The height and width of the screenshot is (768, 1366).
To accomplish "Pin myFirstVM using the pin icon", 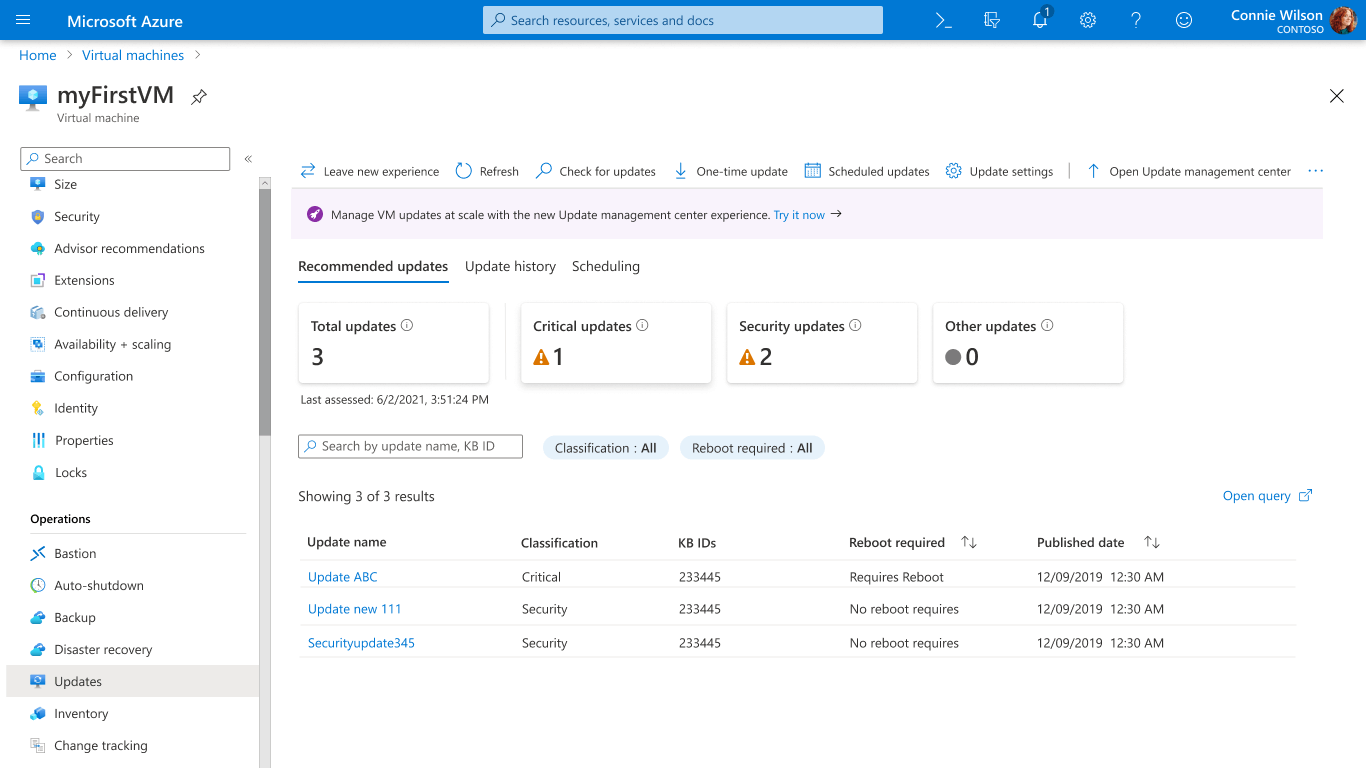I will pos(199,97).
